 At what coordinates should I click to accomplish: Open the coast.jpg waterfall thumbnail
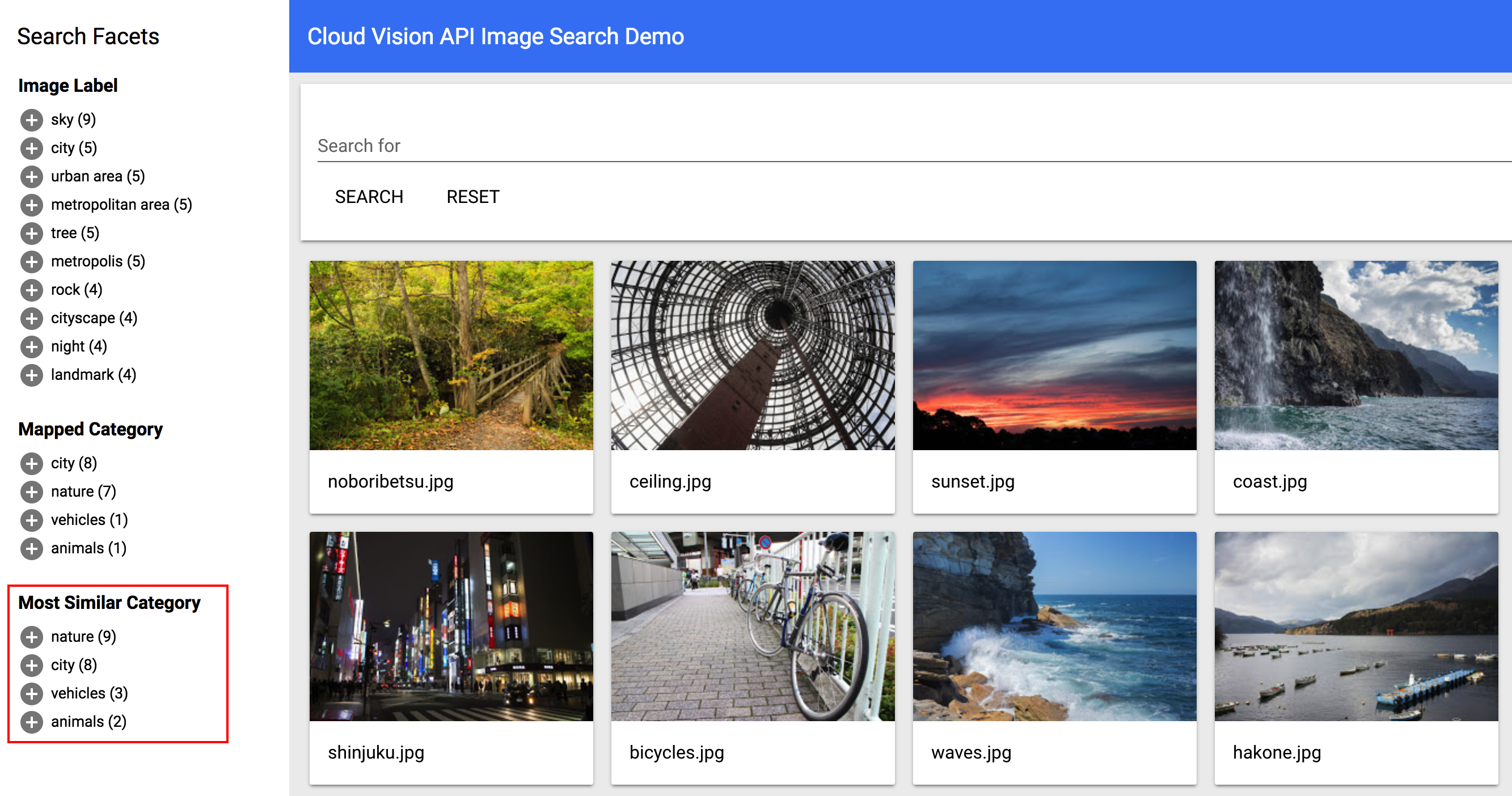pos(1357,355)
